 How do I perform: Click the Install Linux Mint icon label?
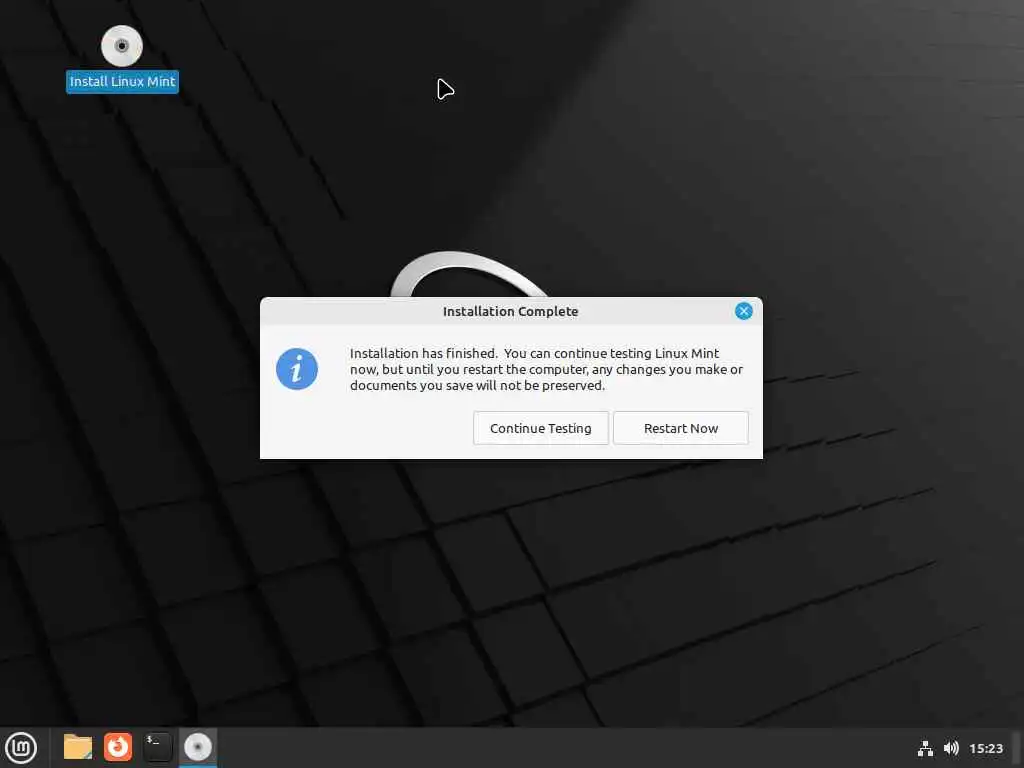coord(122,82)
